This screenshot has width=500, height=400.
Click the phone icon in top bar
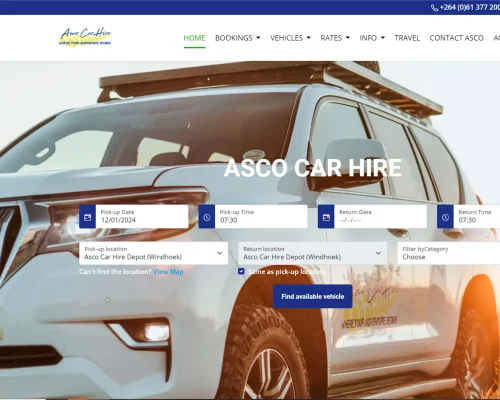[x=434, y=8]
